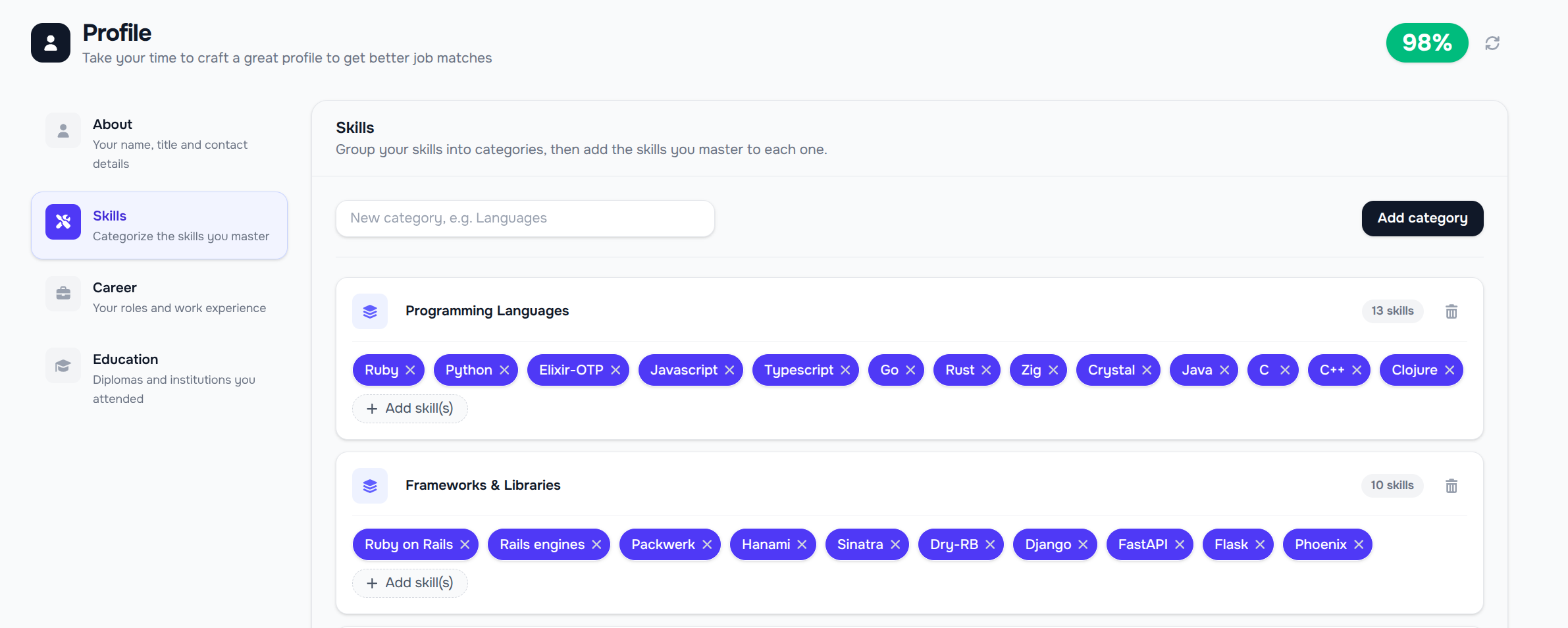The image size is (1568, 628).
Task: Click the 98% profile completion badge
Action: point(1427,43)
